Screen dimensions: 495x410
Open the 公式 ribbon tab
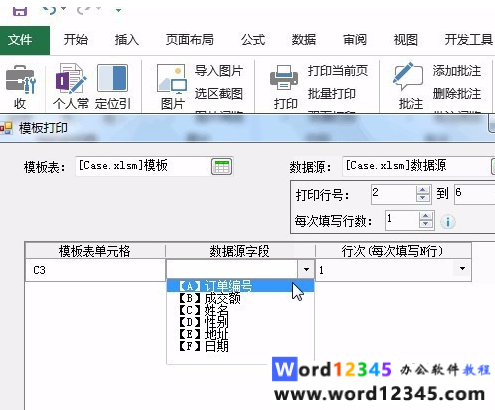[x=253, y=40]
